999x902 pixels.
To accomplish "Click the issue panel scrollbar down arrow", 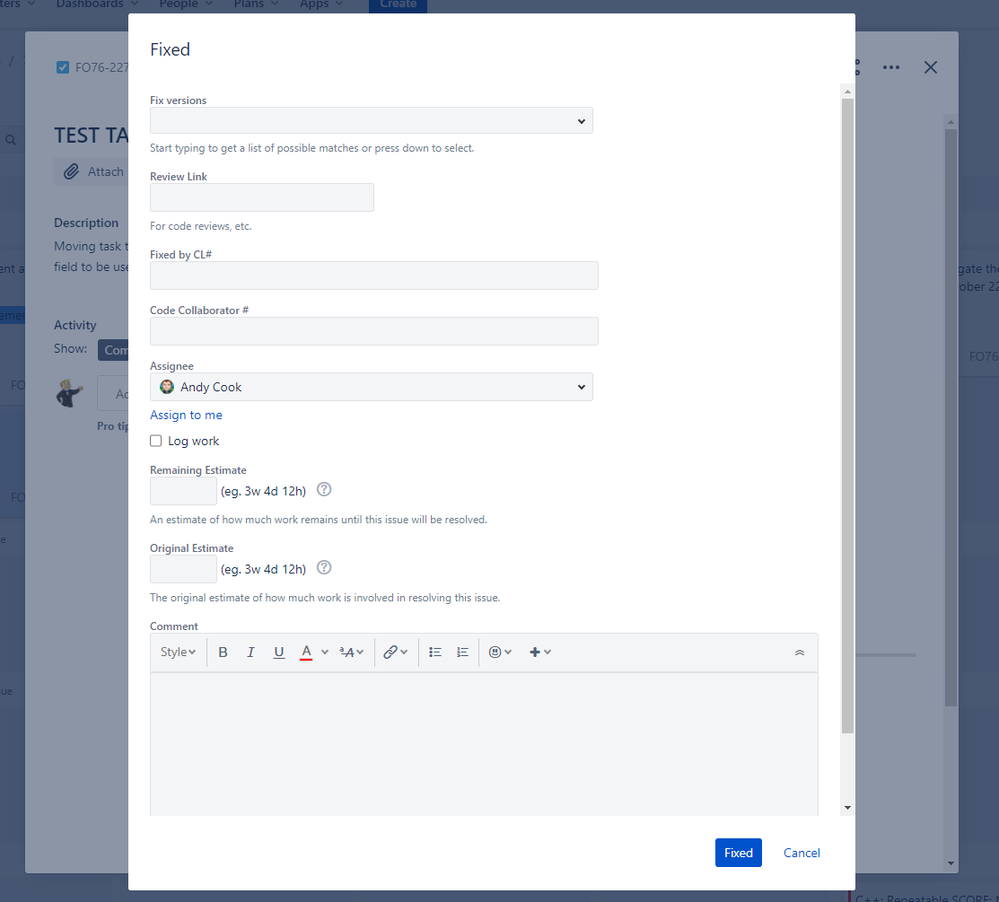I will pyautogui.click(x=951, y=864).
